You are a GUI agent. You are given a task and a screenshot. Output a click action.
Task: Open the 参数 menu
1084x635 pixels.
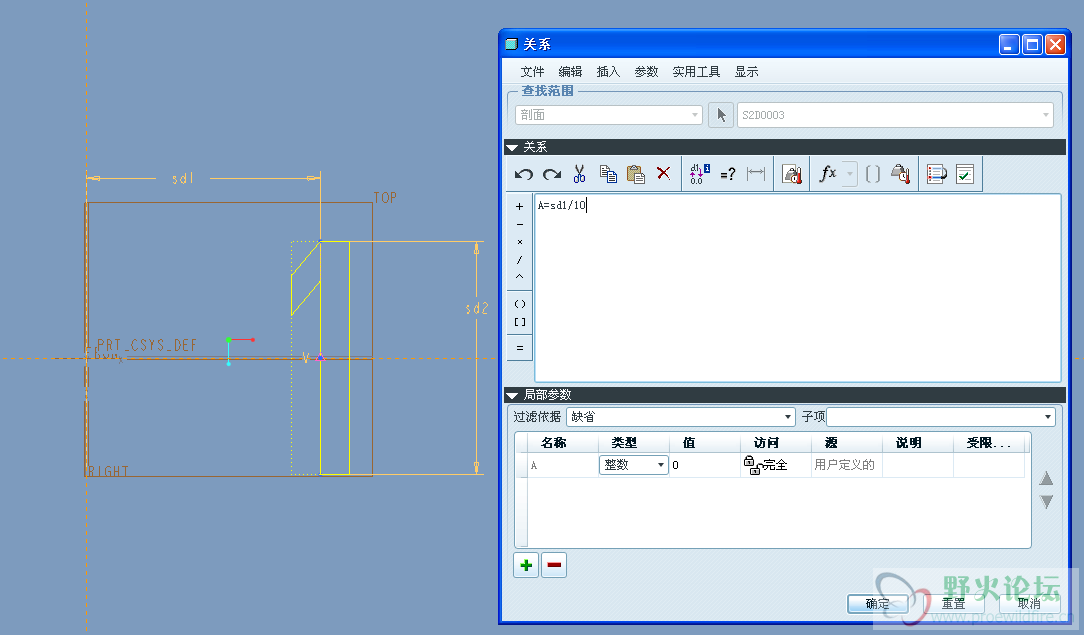tap(646, 72)
